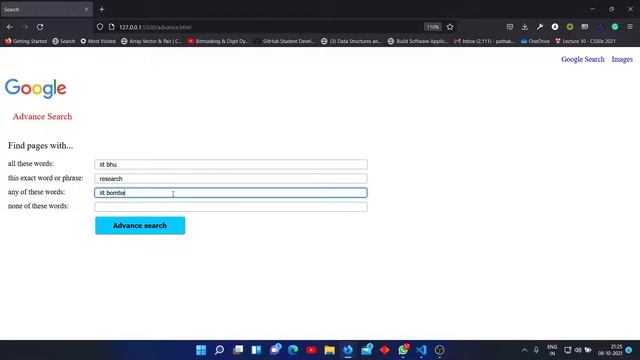Open browser downloads panel
This screenshot has width=640, height=360.
(x=525, y=27)
